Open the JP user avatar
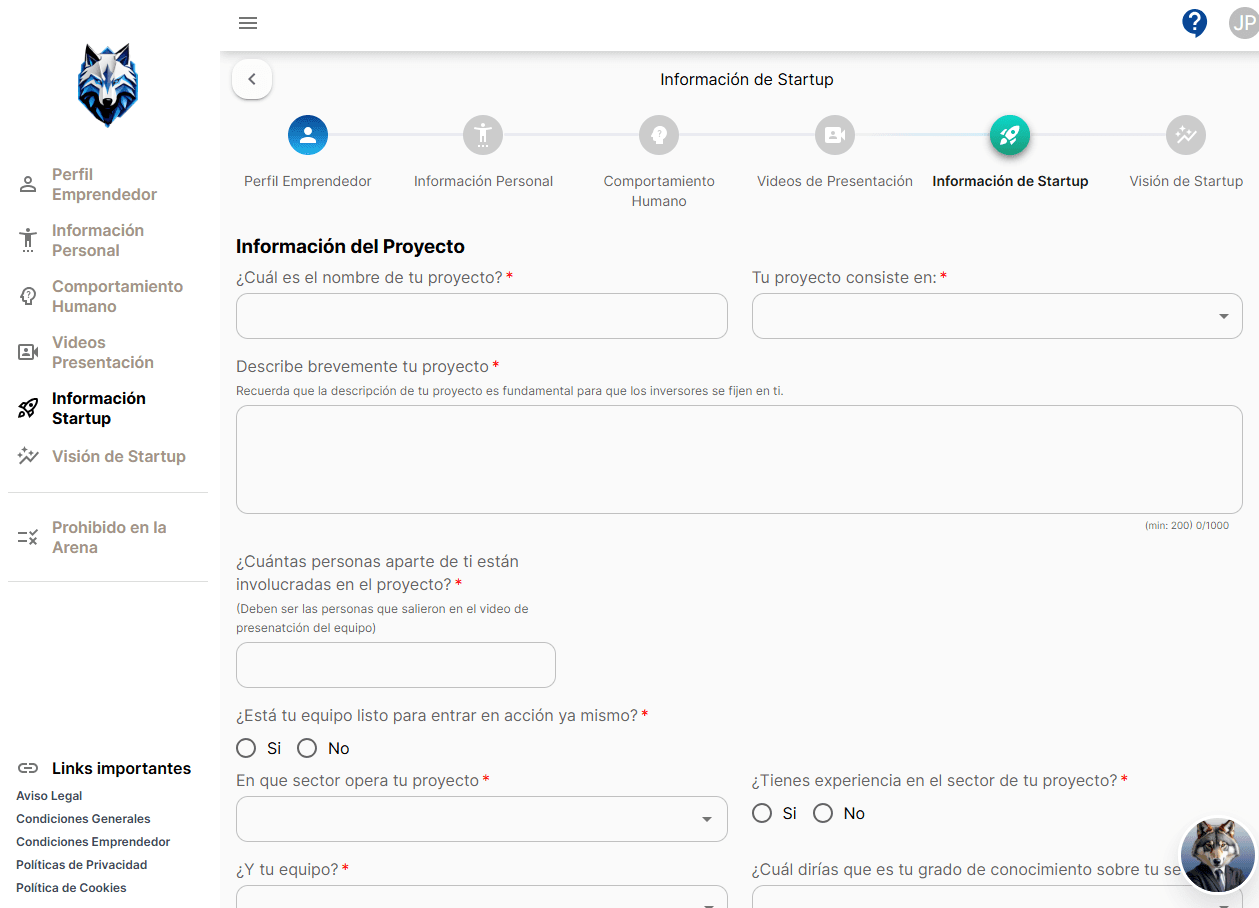 tap(1243, 24)
